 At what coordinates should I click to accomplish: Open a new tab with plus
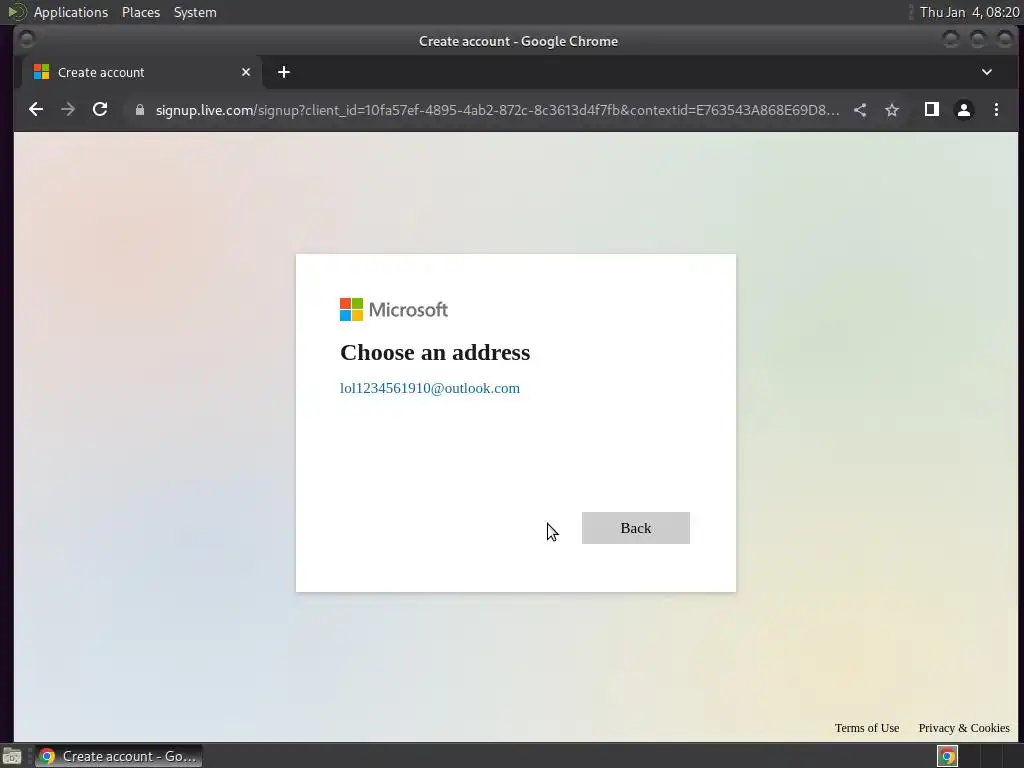283,72
